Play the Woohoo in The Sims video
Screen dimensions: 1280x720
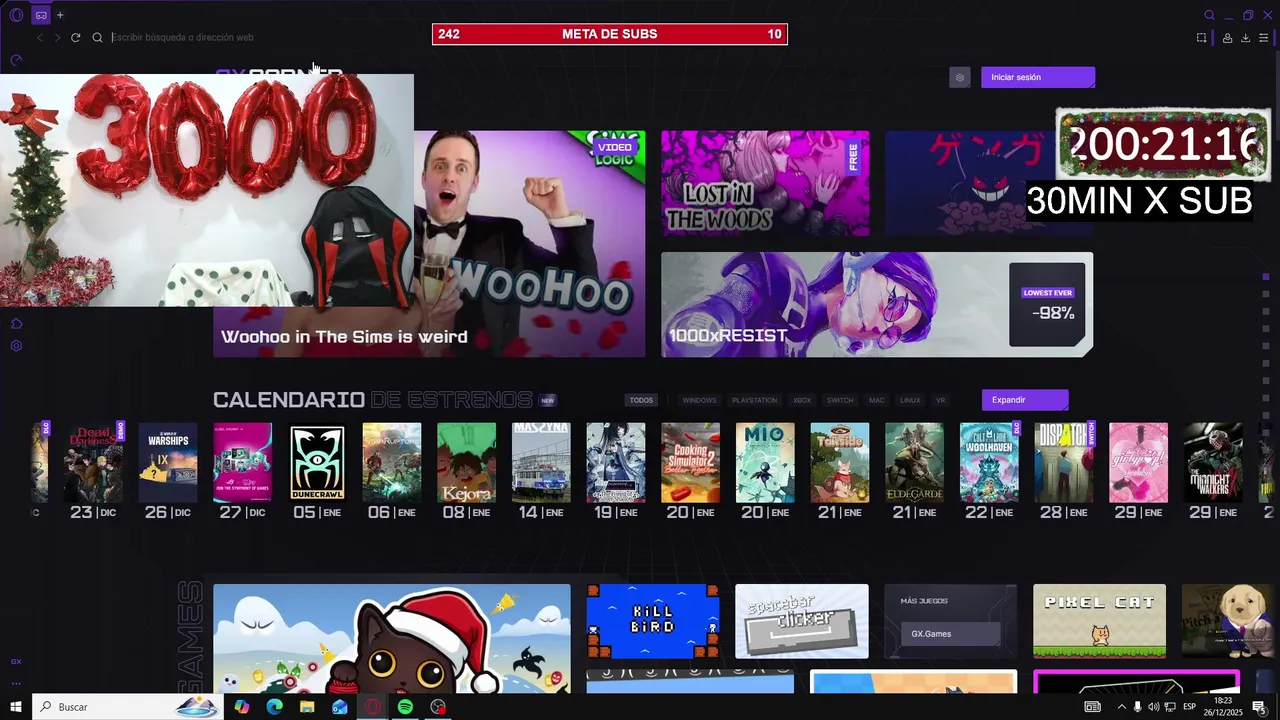coord(530,243)
